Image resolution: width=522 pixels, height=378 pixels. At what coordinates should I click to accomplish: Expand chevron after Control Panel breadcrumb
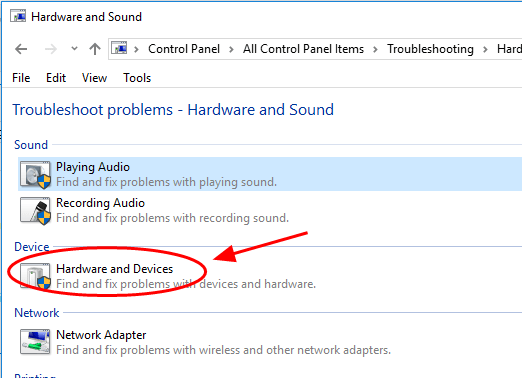231,49
